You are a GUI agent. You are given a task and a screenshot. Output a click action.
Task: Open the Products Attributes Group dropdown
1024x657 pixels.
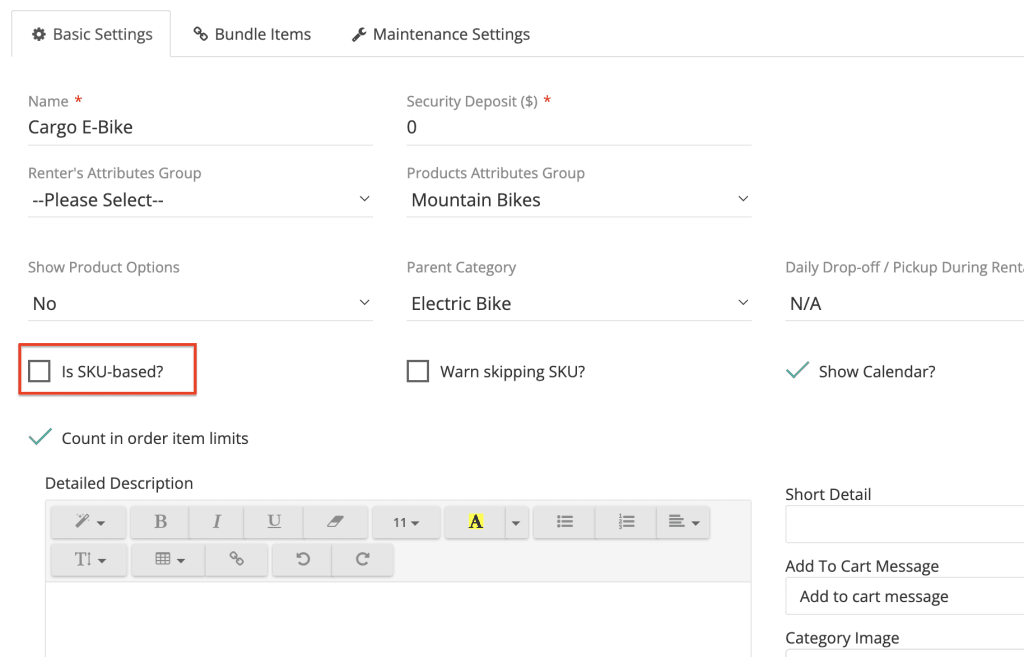coord(579,200)
